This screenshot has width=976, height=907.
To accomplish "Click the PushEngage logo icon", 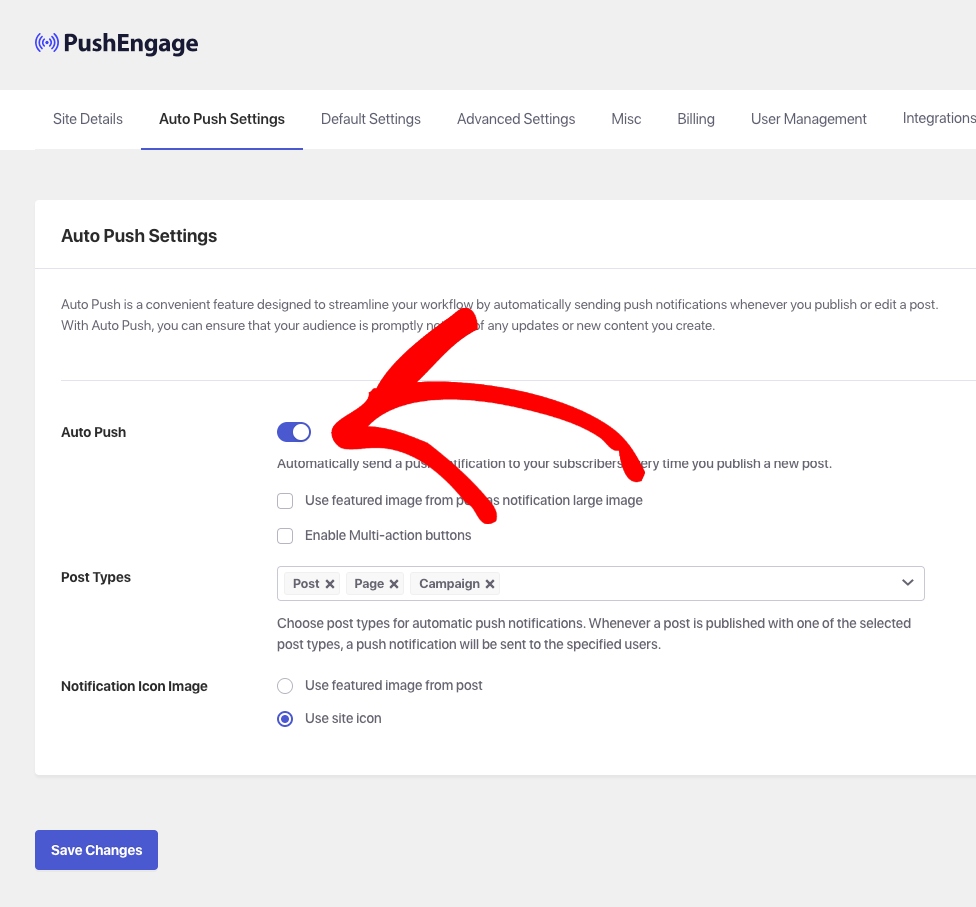I will click(x=47, y=43).
